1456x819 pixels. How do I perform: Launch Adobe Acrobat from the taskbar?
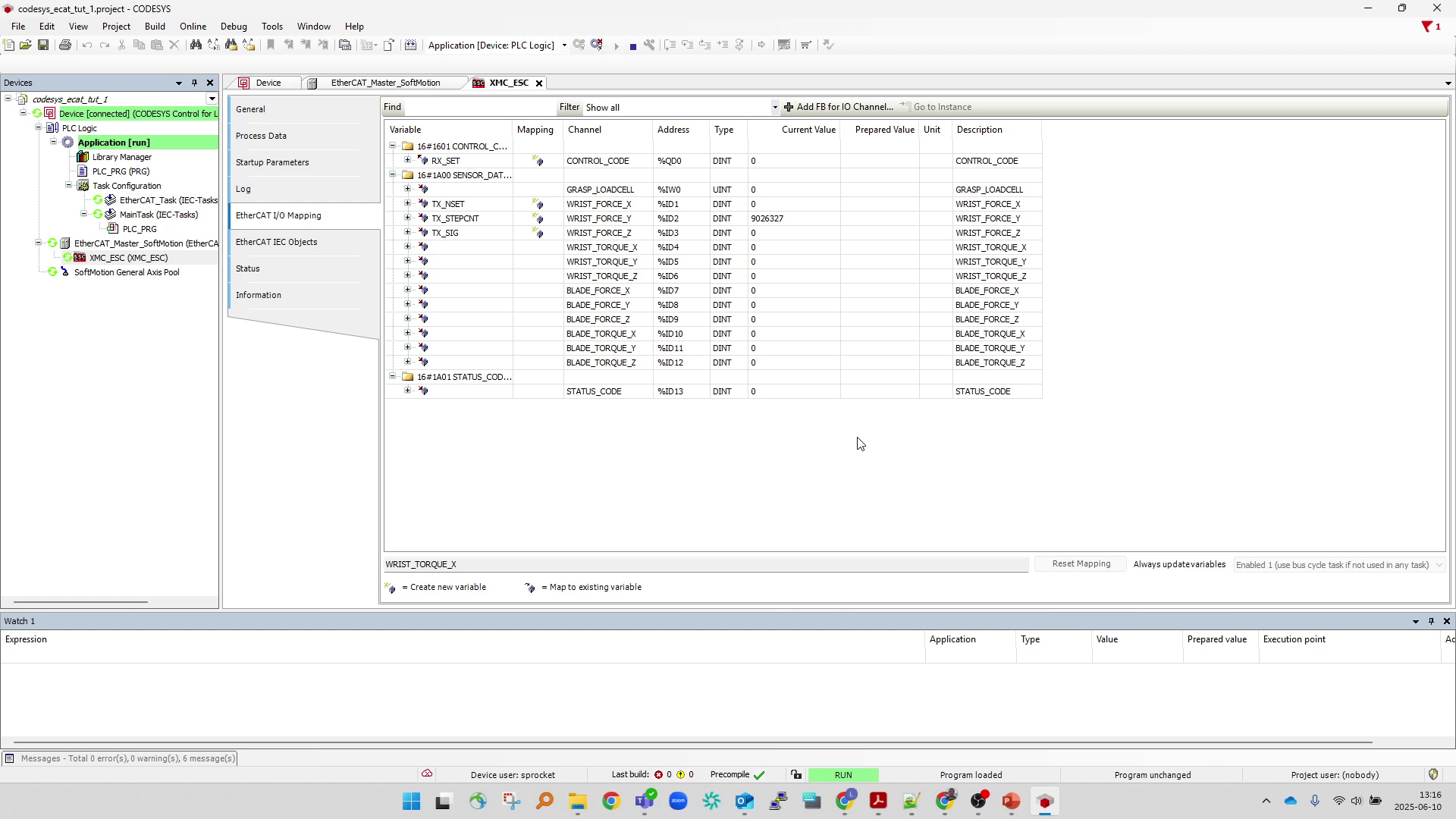click(x=878, y=801)
